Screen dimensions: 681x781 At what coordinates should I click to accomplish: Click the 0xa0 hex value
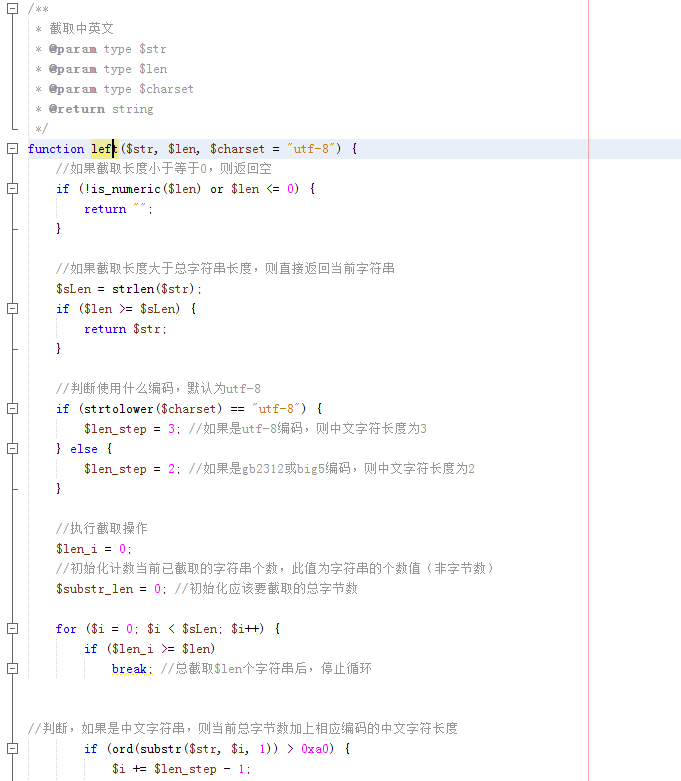[x=315, y=749]
